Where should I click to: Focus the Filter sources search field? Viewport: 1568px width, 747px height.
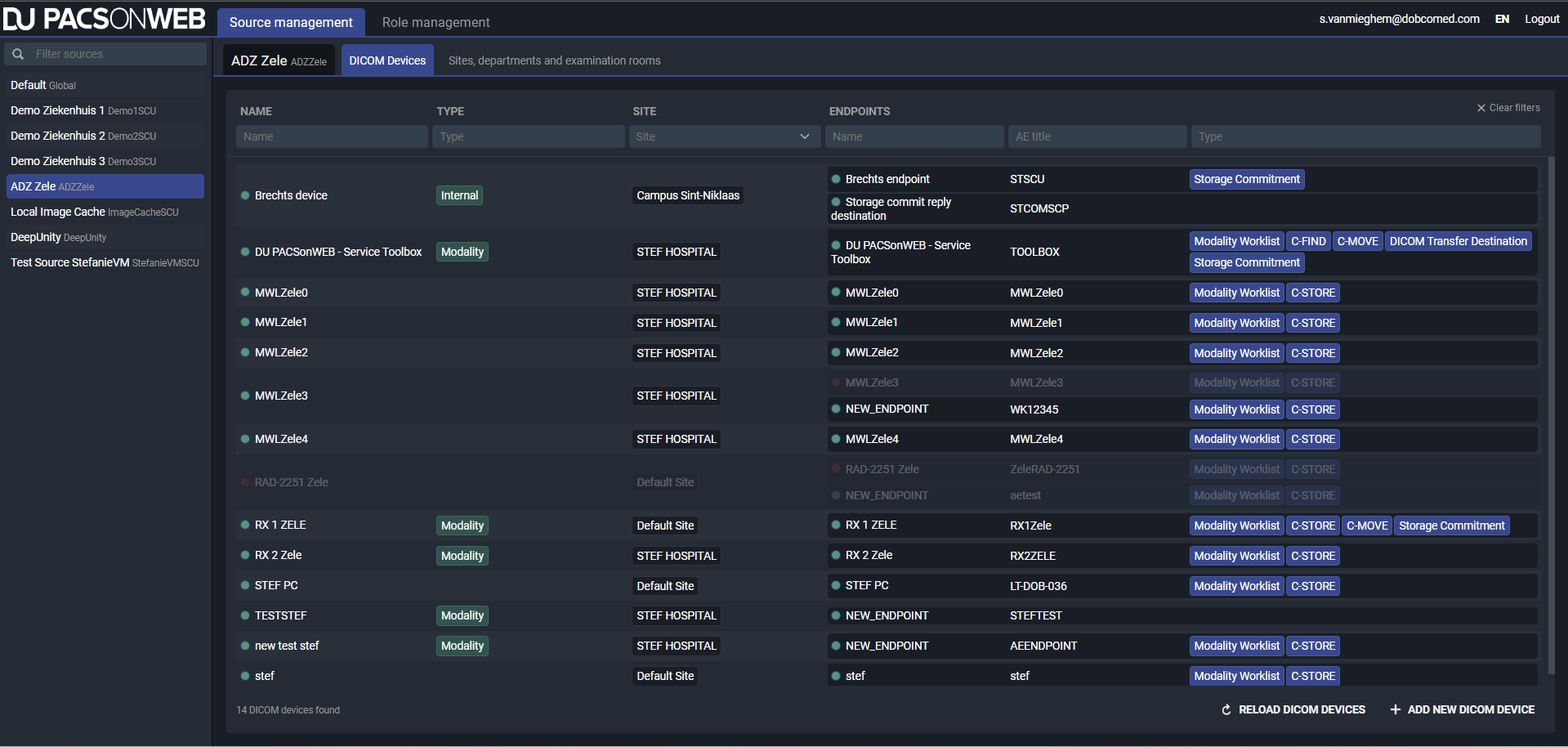tap(106, 54)
